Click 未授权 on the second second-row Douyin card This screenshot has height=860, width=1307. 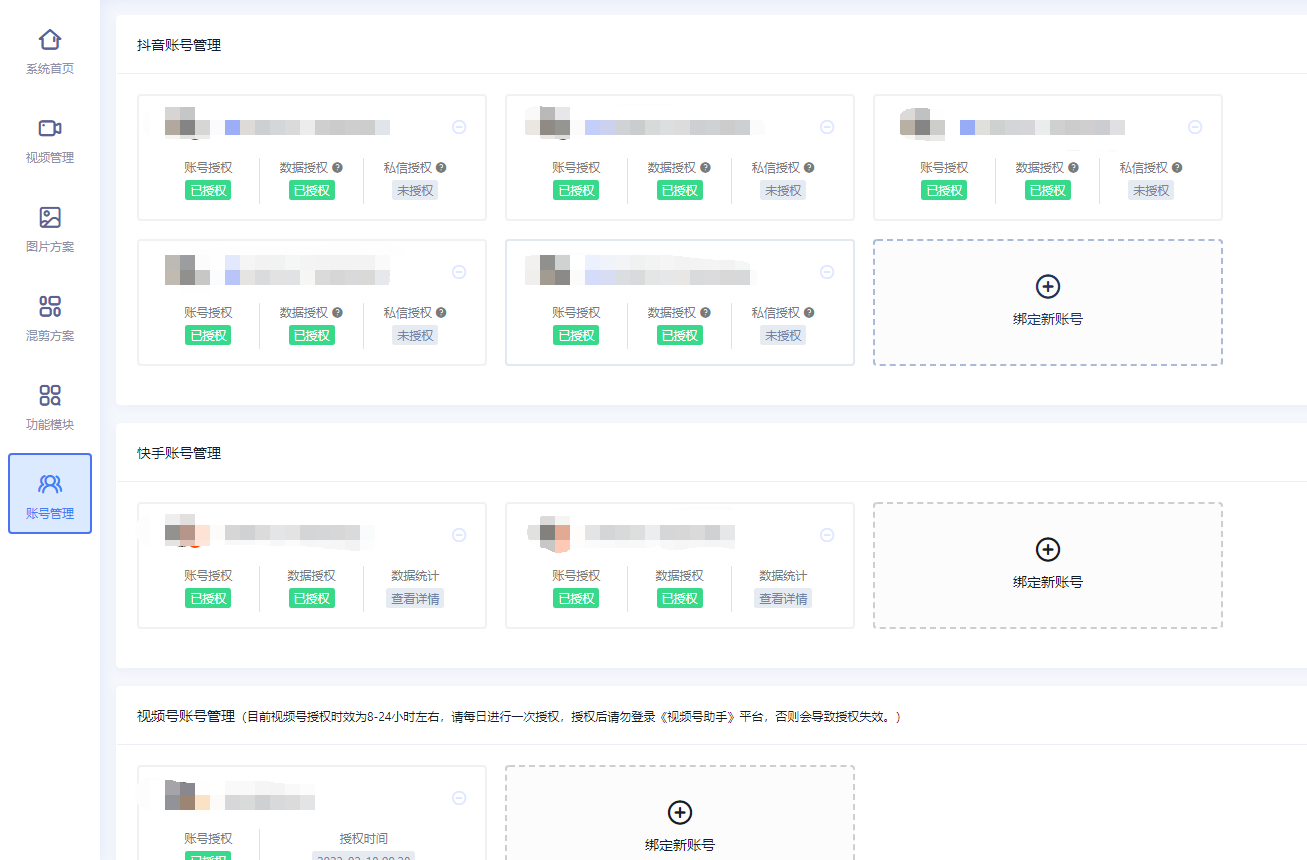point(783,335)
